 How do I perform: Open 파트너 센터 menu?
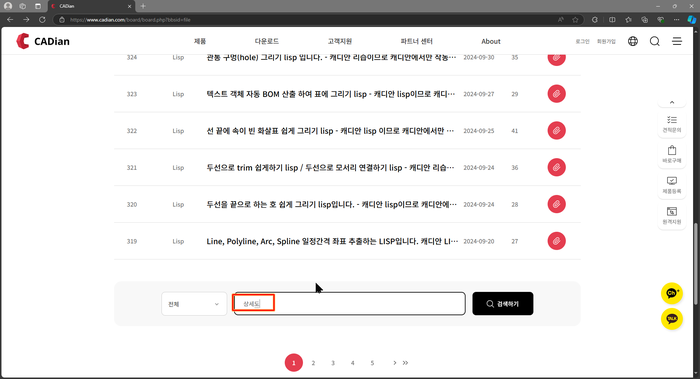[417, 41]
